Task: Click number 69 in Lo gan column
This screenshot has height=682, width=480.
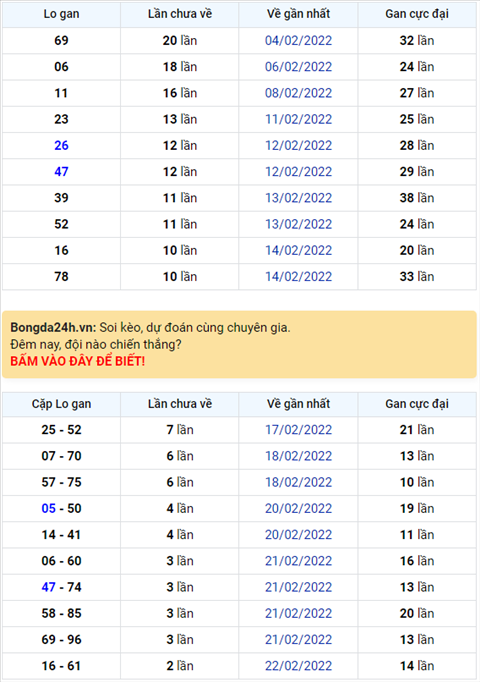Action: 61,40
